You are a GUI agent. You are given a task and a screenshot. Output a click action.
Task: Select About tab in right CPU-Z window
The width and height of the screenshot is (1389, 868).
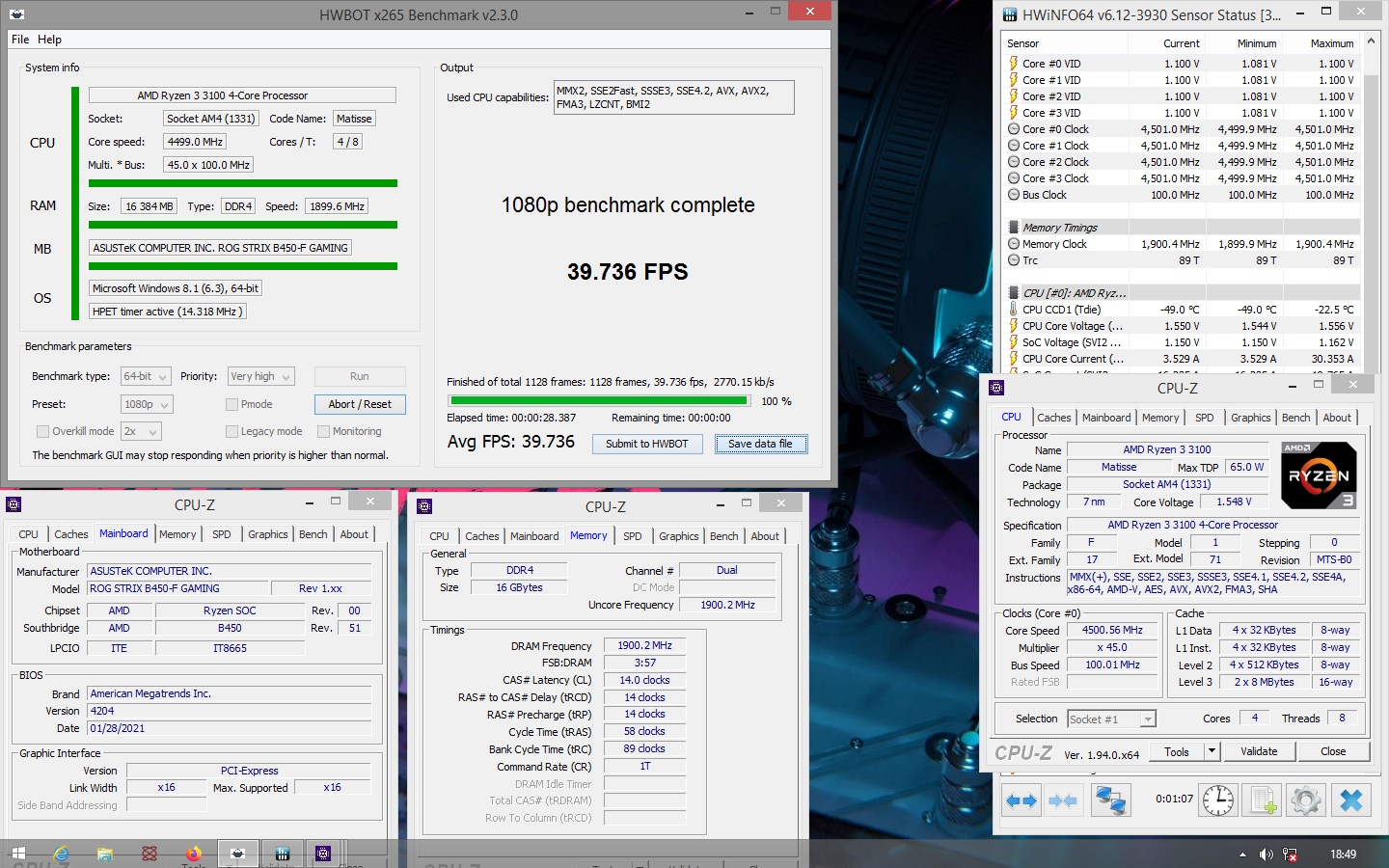[1336, 418]
